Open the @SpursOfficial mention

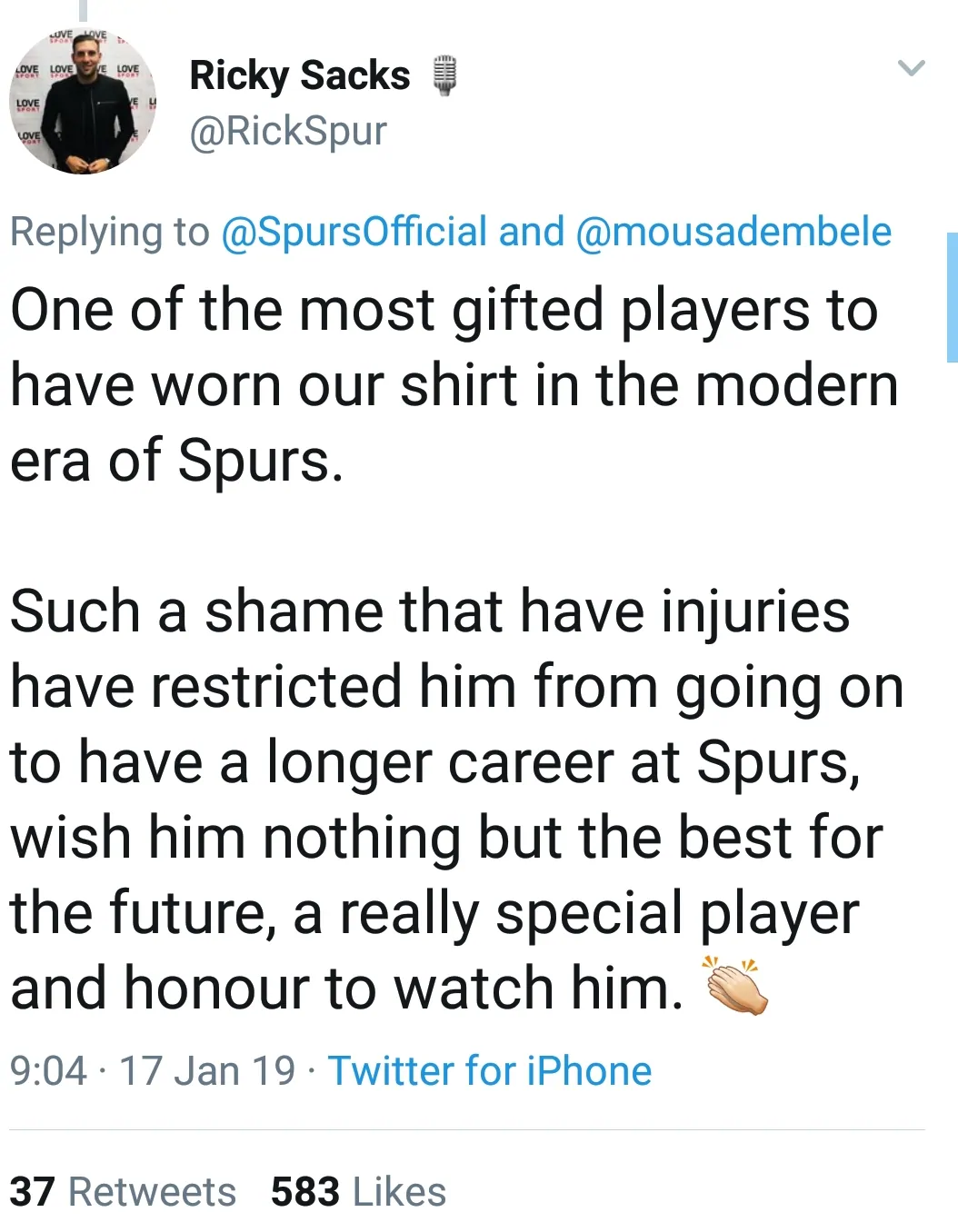(x=354, y=232)
